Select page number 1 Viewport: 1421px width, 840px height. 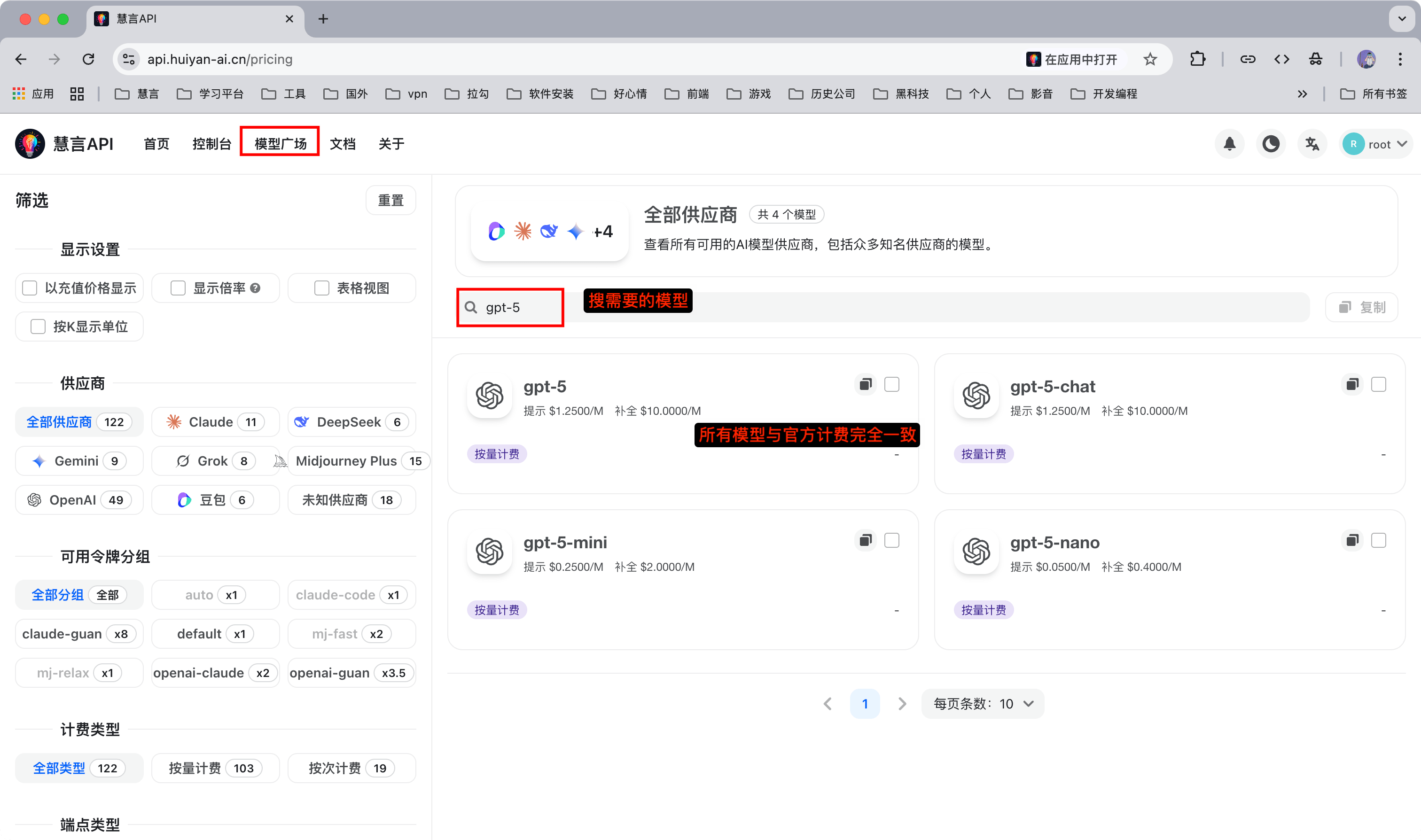(865, 704)
